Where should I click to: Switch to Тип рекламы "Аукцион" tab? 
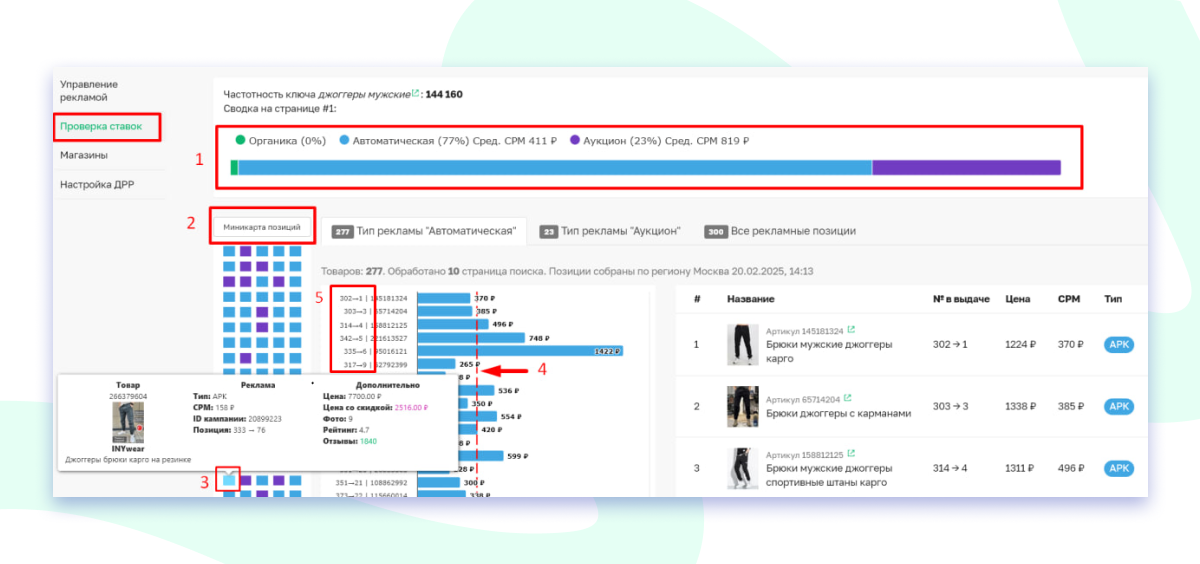click(610, 231)
